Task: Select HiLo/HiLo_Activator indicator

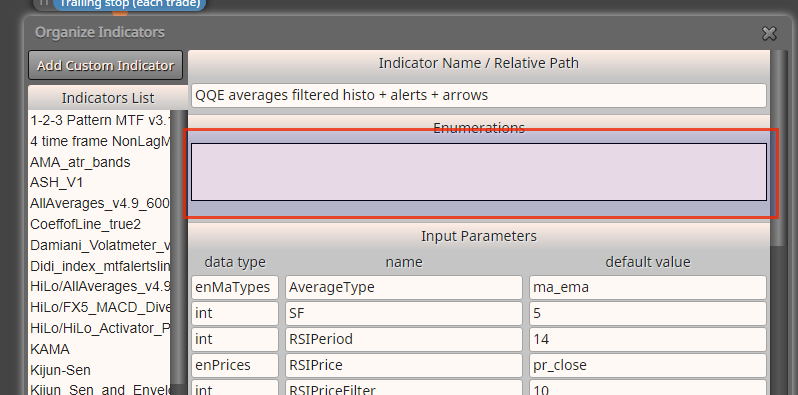Action: 100,328
